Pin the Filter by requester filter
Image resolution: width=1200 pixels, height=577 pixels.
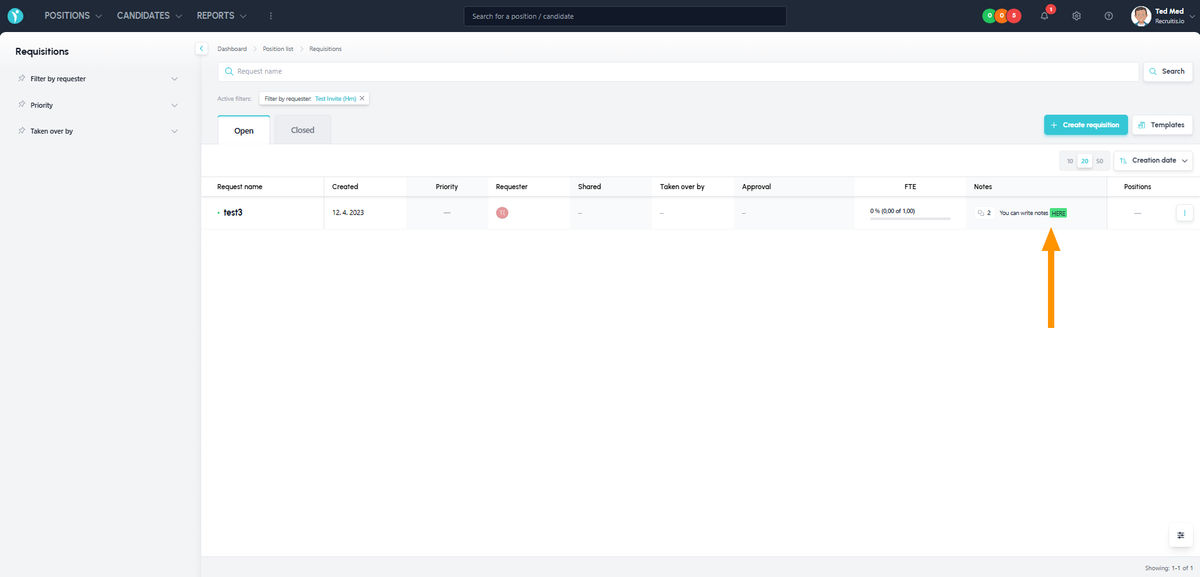pyautogui.click(x=22, y=78)
